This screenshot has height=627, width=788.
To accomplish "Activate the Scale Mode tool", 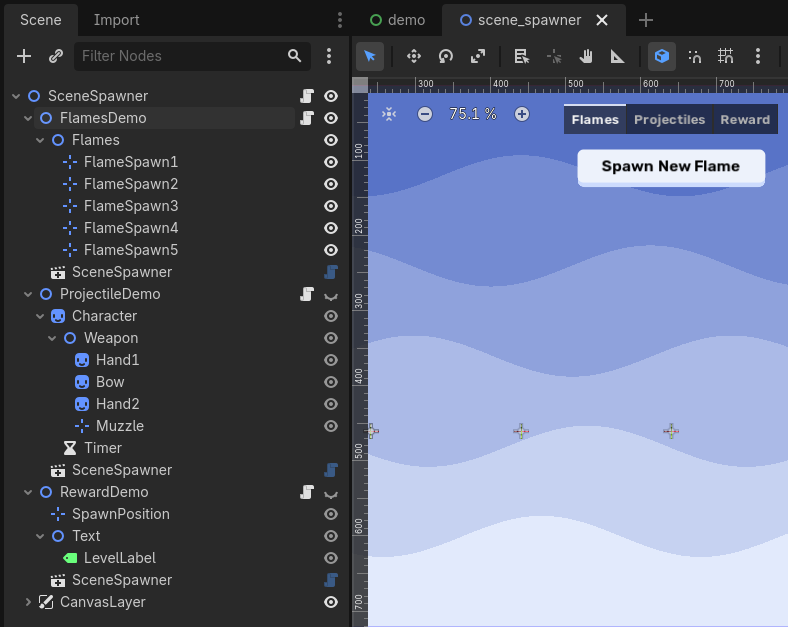I will coord(478,56).
